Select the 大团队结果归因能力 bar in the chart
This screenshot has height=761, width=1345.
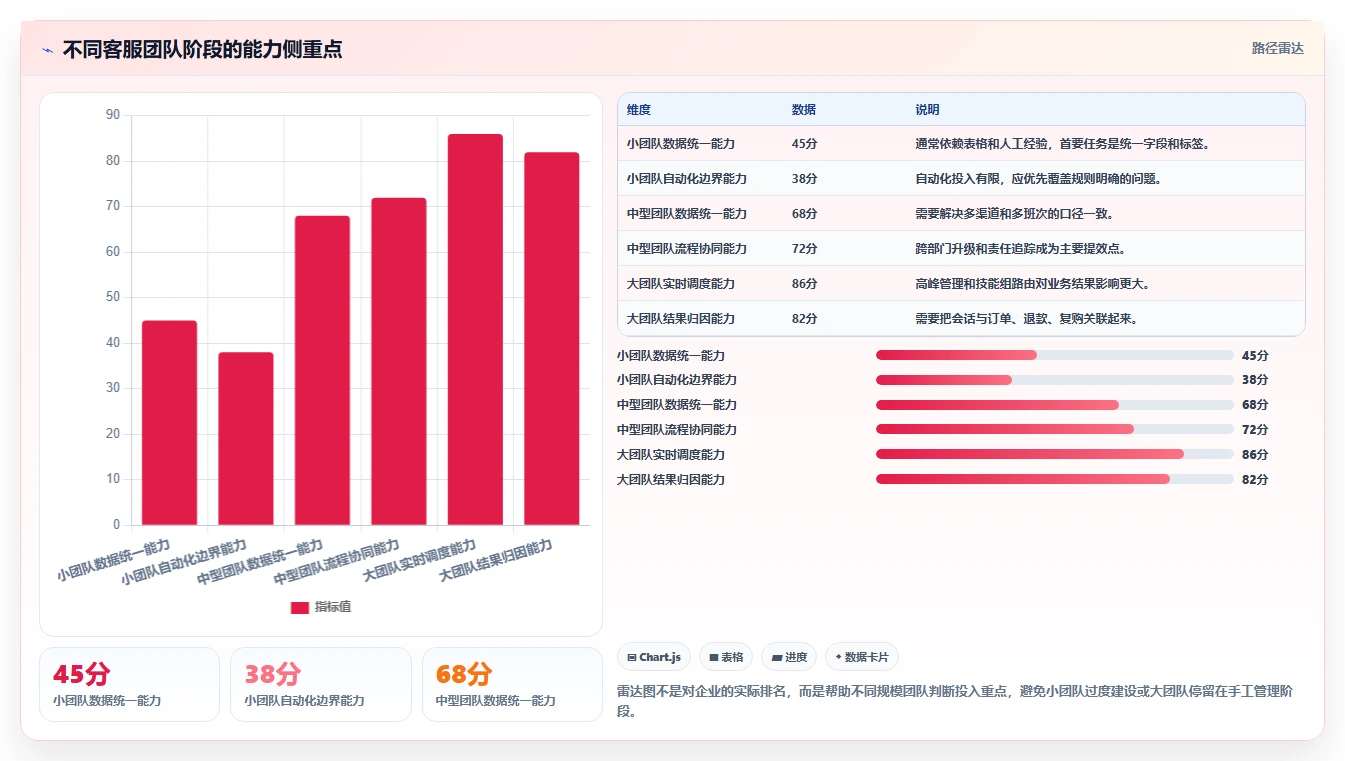coord(552,338)
